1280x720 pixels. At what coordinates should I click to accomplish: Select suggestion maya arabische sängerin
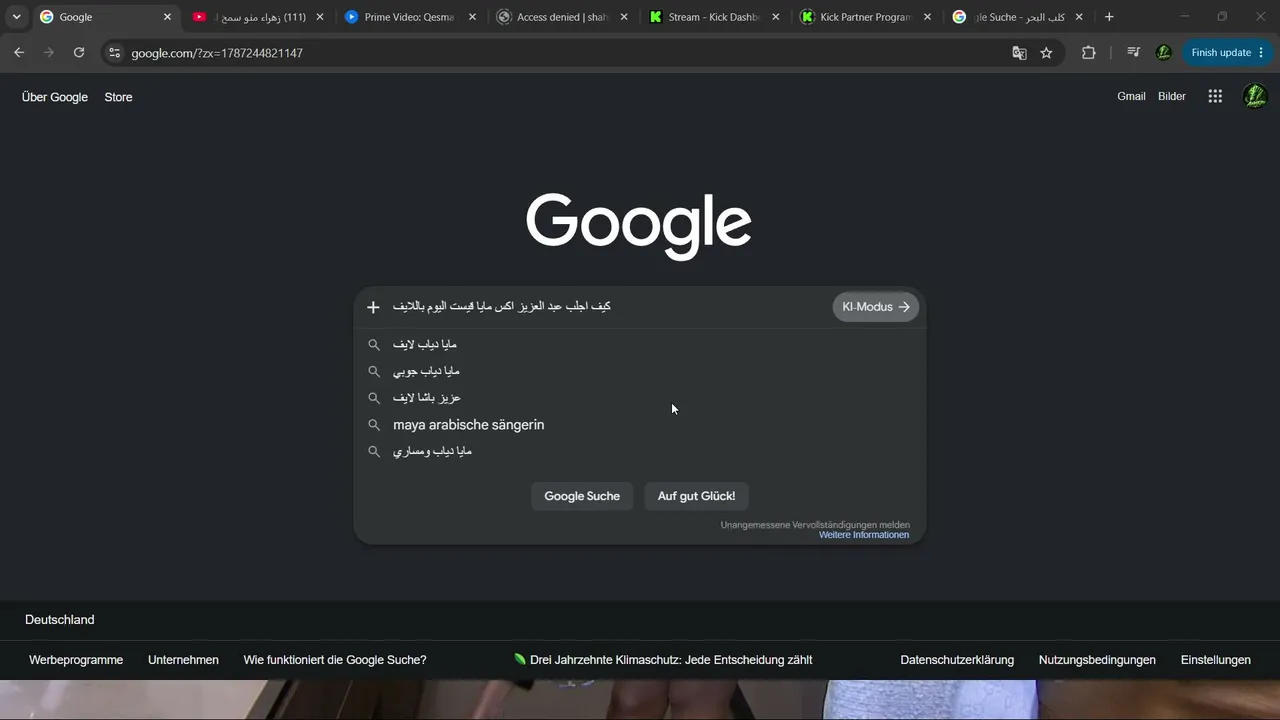[640, 425]
